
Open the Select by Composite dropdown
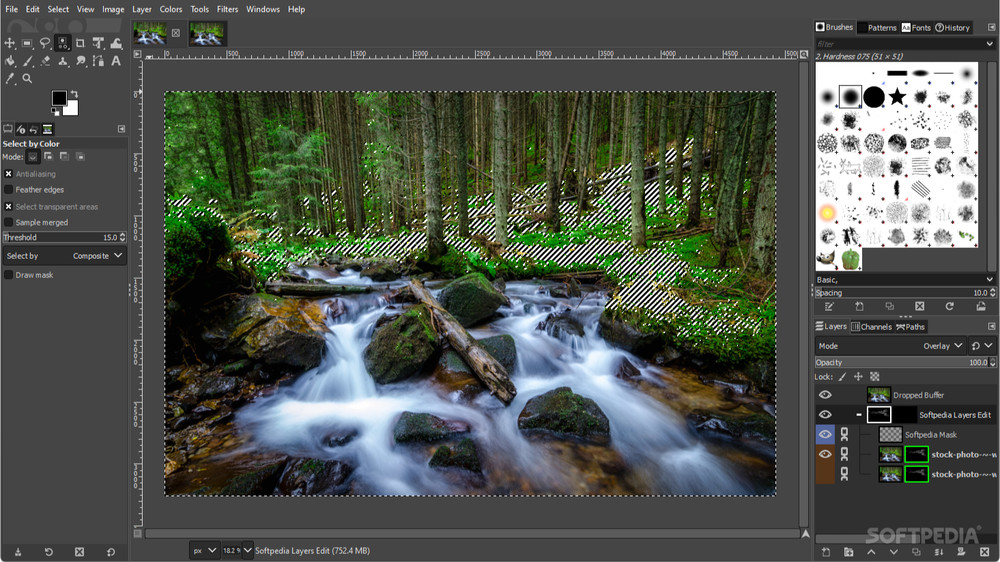coord(64,256)
